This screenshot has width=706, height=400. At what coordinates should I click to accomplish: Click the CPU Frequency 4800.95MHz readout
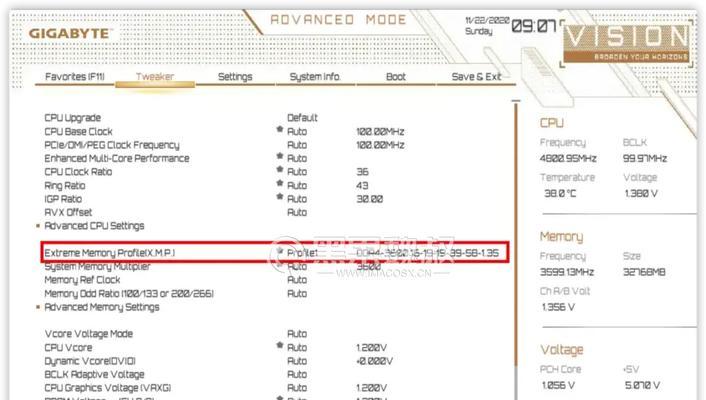568,158
